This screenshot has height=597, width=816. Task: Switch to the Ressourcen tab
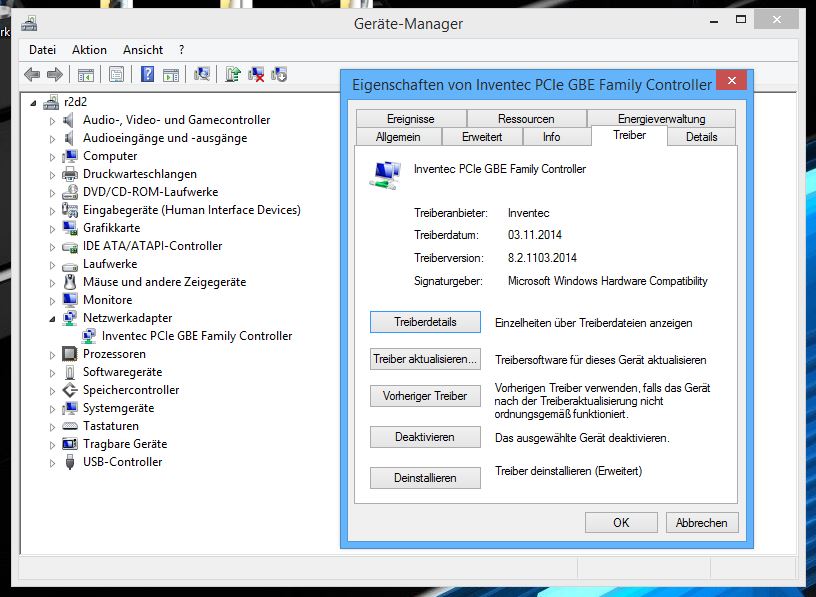point(526,119)
